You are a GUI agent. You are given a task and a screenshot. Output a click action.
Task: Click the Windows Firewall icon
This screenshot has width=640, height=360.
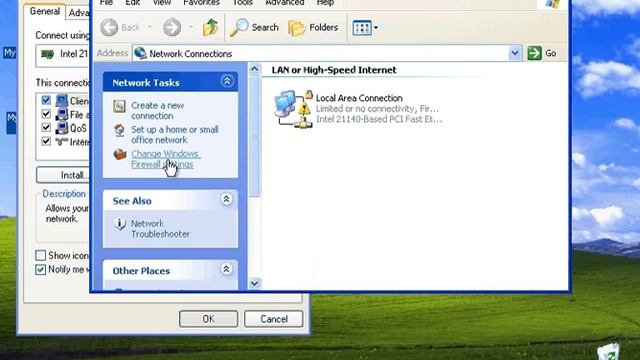point(120,154)
